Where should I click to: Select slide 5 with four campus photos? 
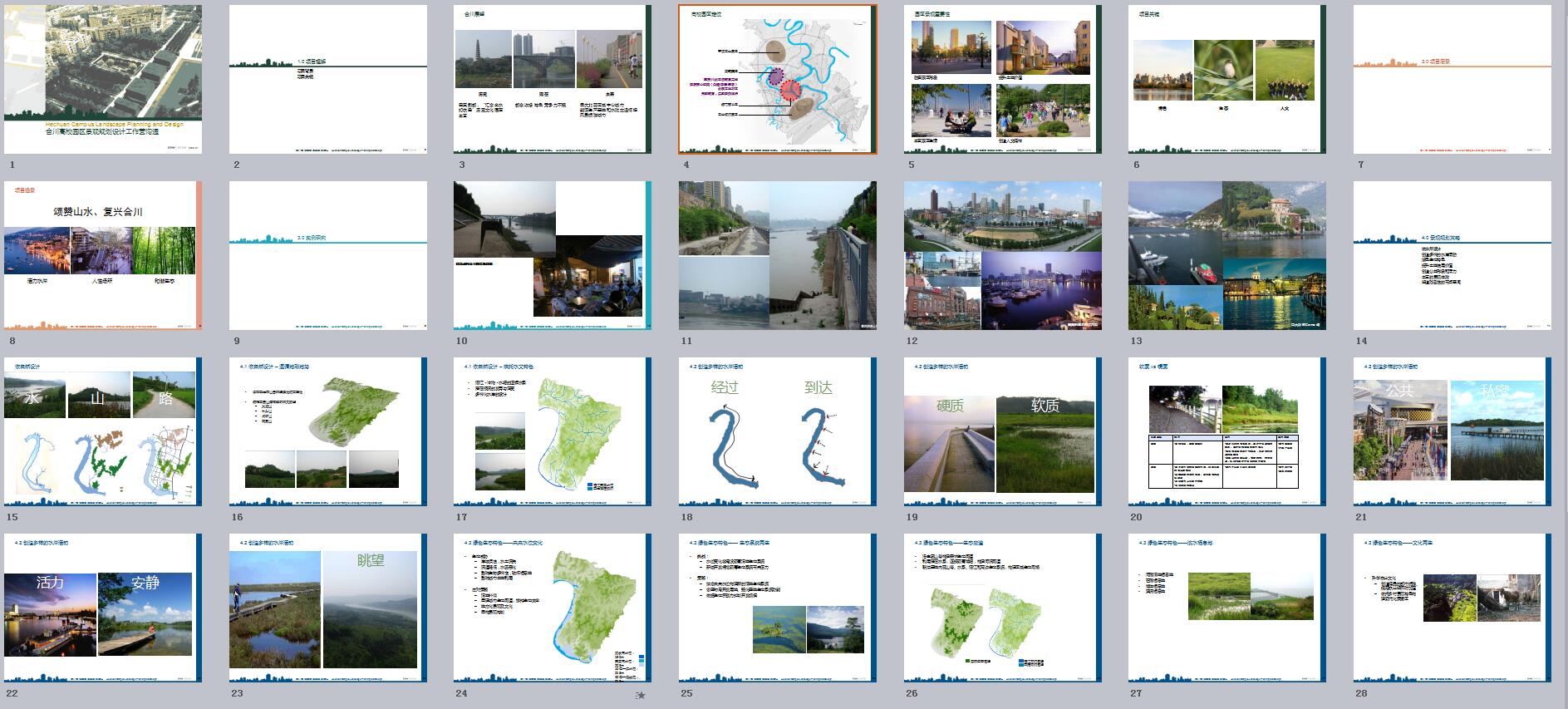1003,79
